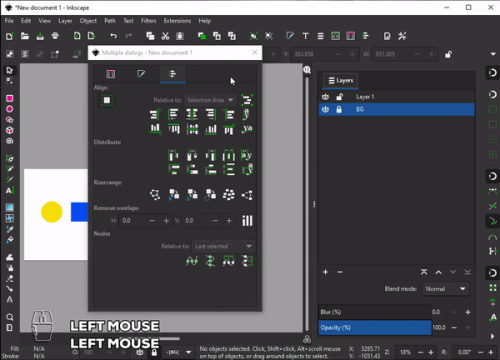Click the New document icon

tap(10, 36)
